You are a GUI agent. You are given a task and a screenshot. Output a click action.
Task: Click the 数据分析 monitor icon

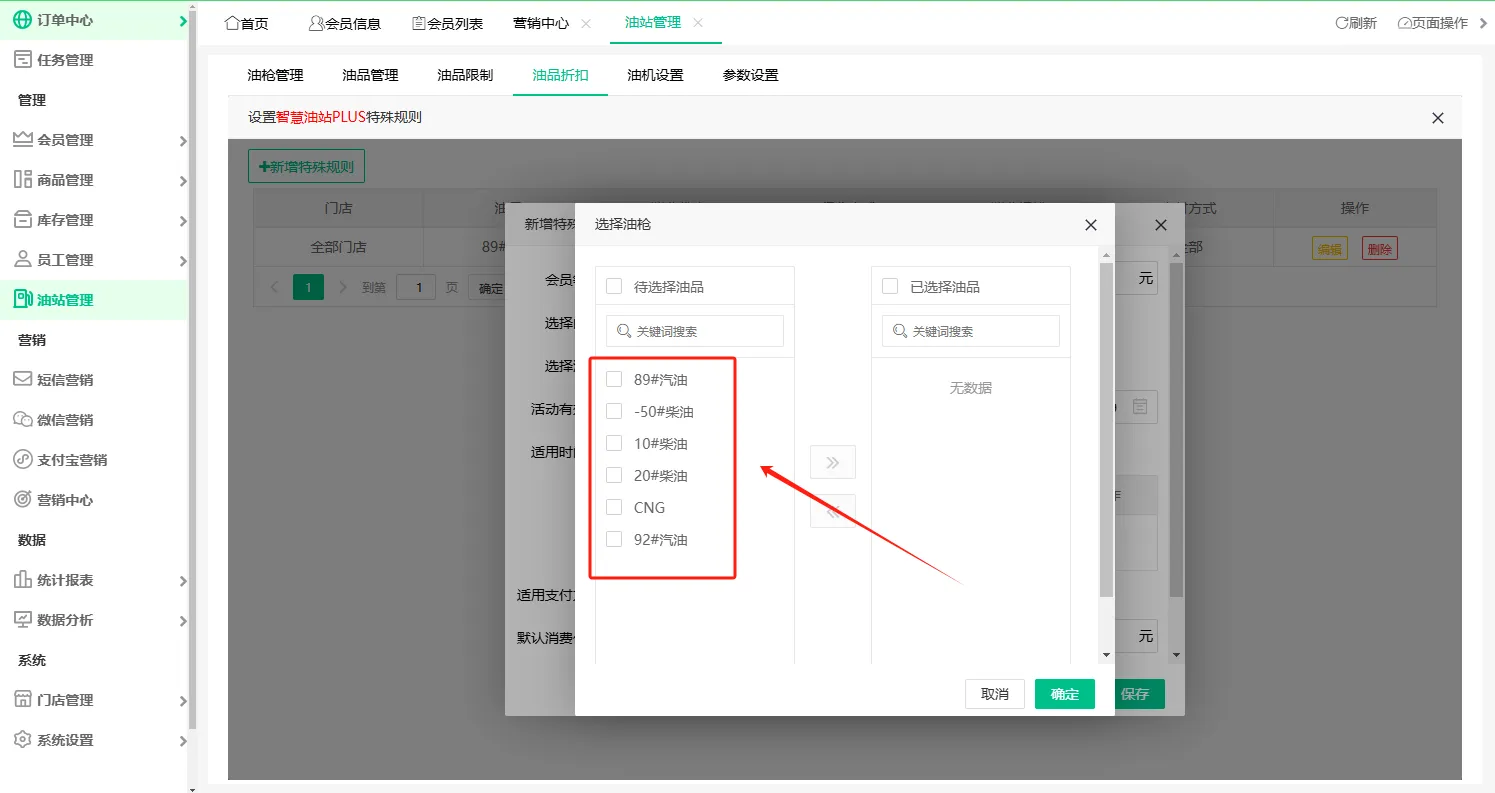click(22, 620)
